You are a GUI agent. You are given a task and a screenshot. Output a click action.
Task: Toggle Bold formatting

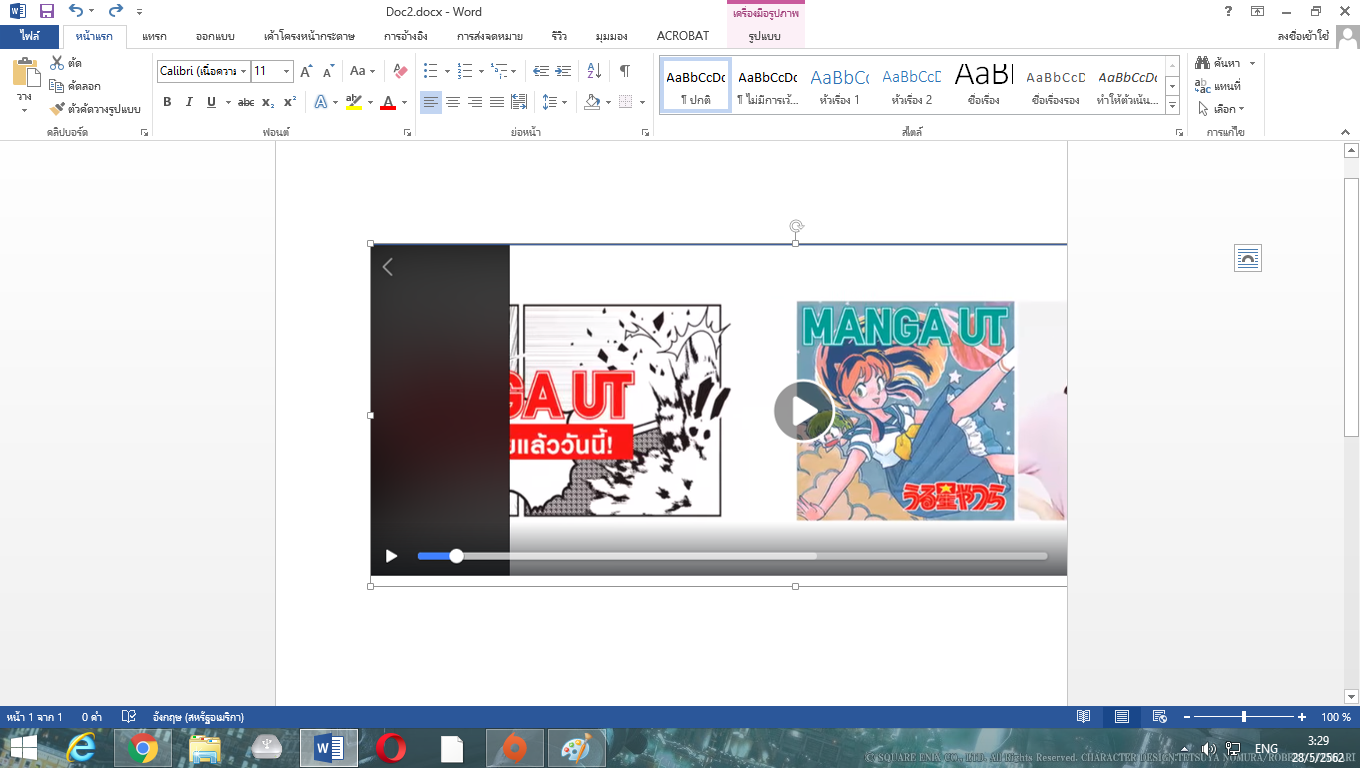(167, 102)
